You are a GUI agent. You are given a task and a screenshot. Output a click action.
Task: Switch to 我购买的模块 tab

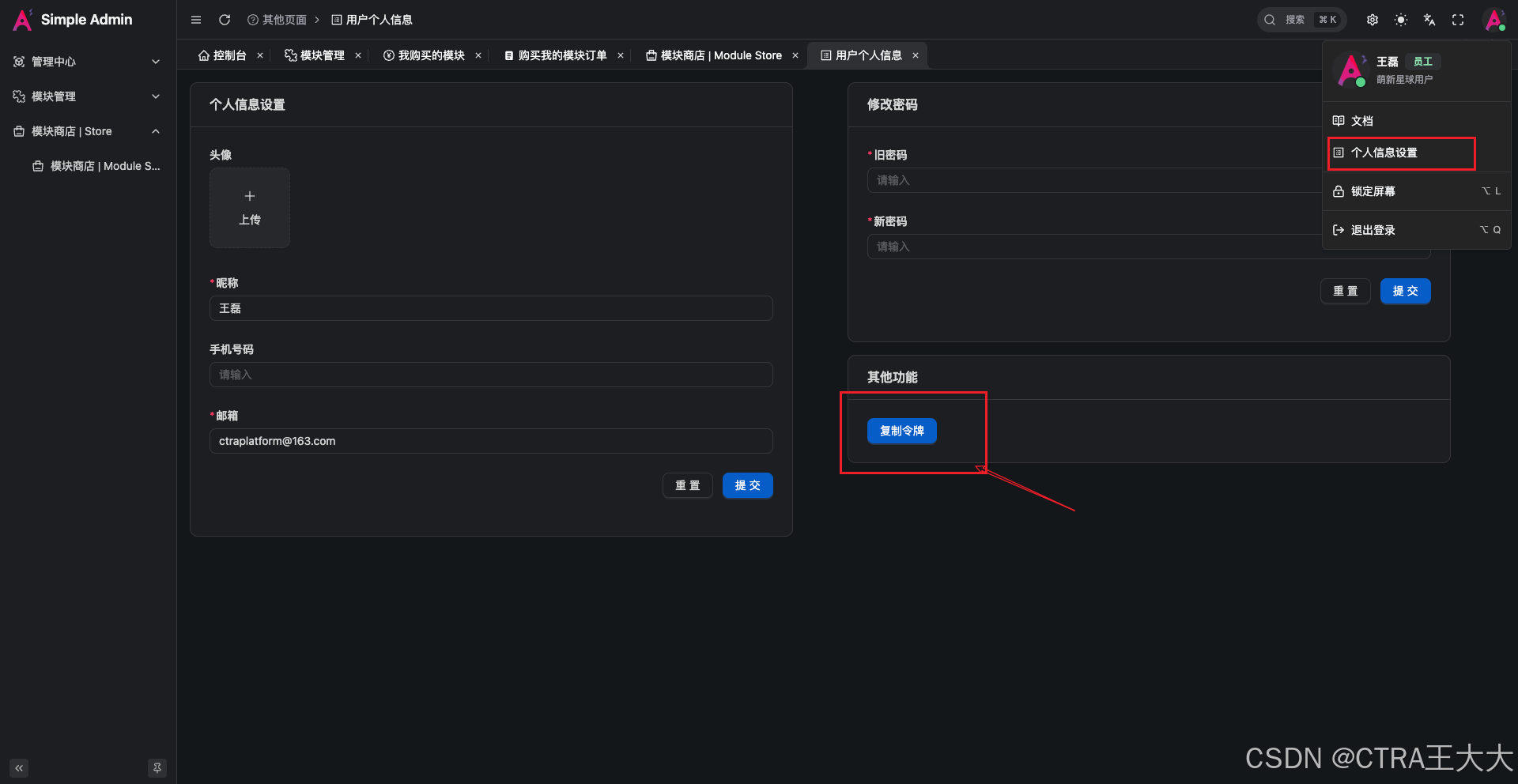(424, 55)
